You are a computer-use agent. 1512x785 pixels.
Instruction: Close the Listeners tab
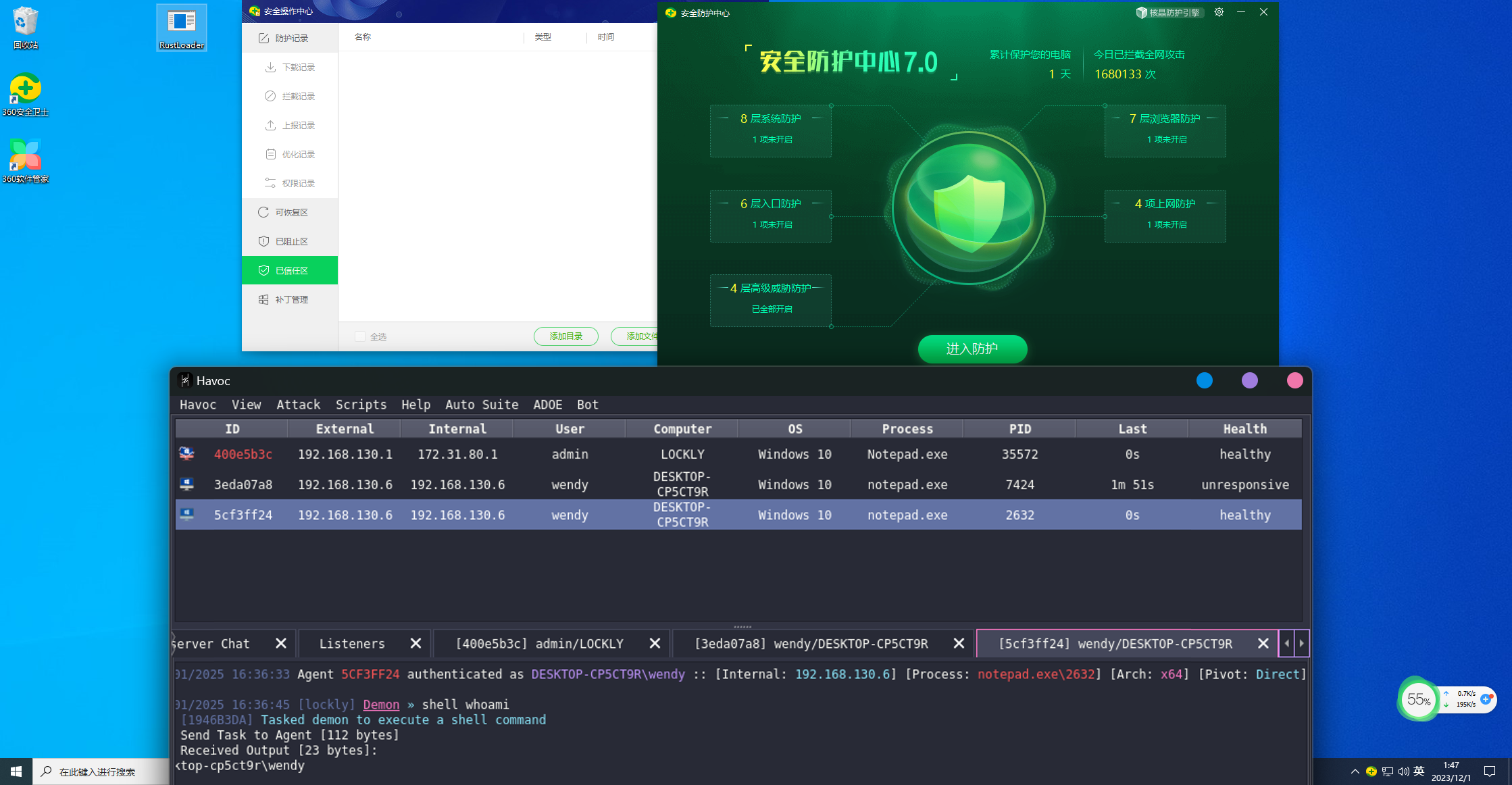pyautogui.click(x=415, y=644)
